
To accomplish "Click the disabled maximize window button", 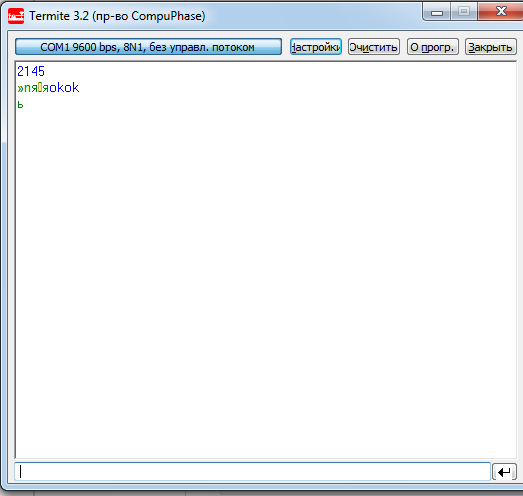I will point(464,12).
